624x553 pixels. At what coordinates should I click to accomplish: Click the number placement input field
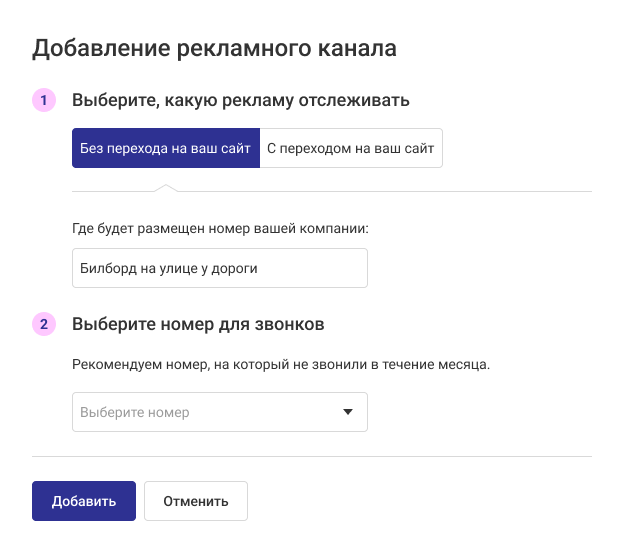click(220, 268)
